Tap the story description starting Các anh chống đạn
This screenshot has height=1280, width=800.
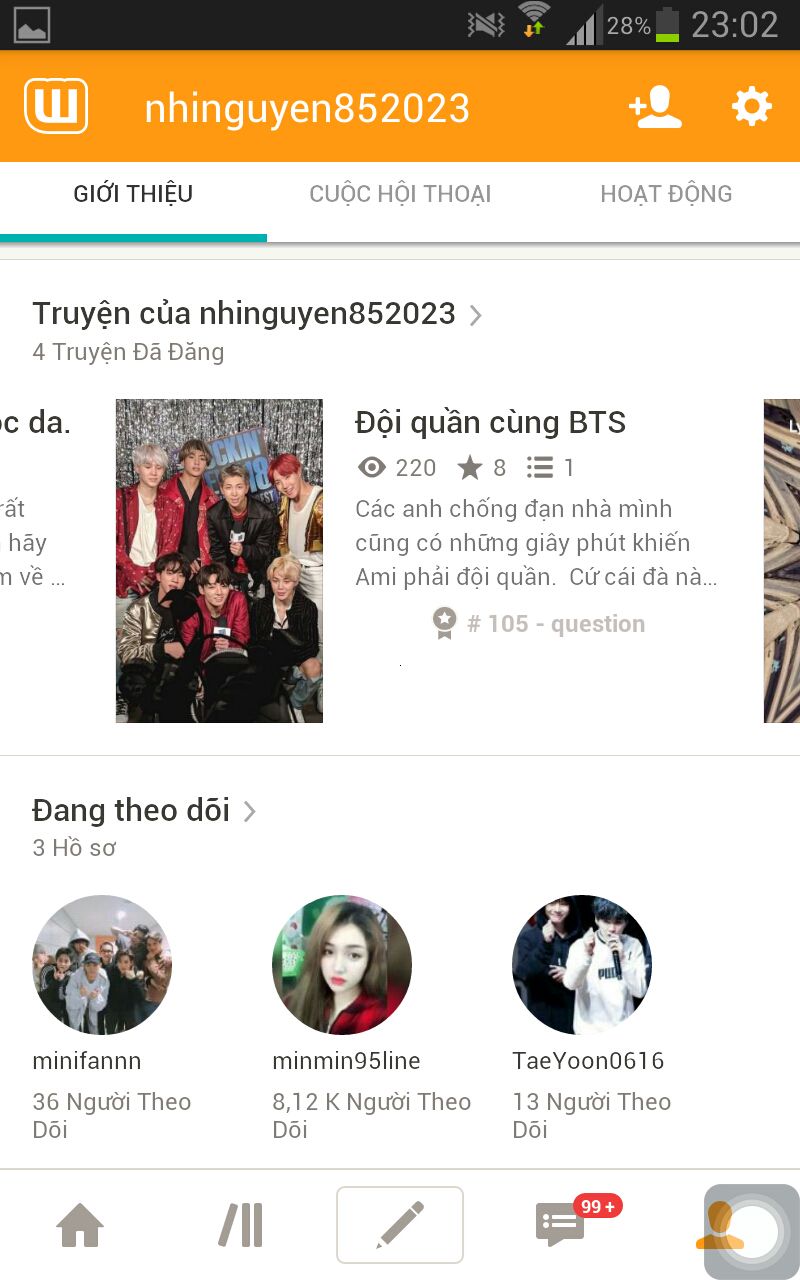coord(536,543)
